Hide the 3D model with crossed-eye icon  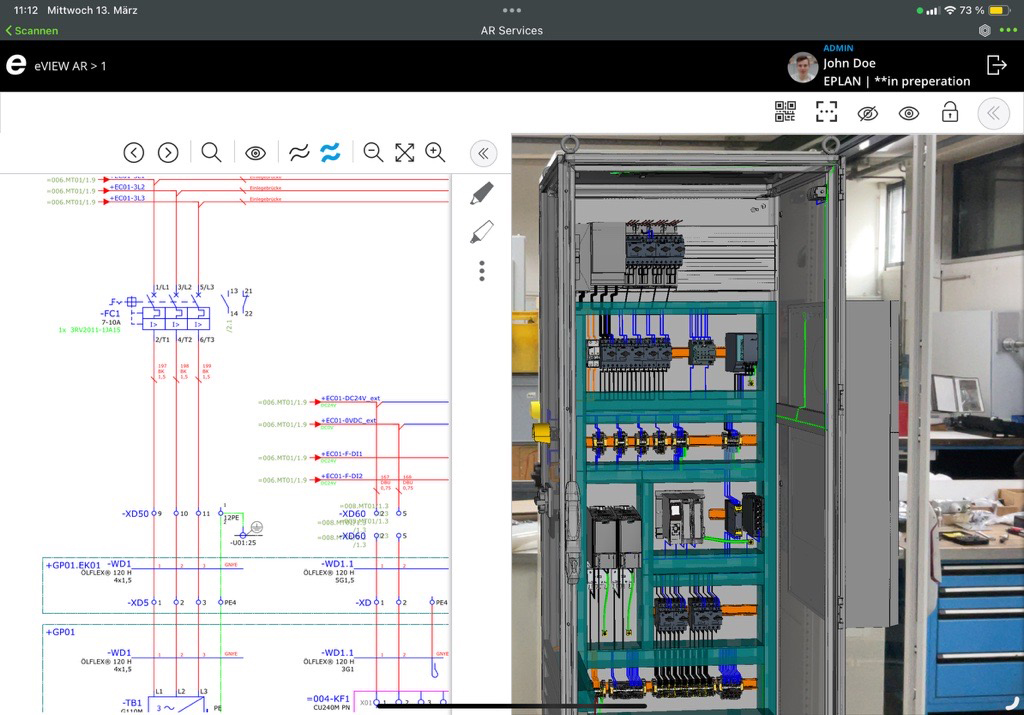(867, 113)
